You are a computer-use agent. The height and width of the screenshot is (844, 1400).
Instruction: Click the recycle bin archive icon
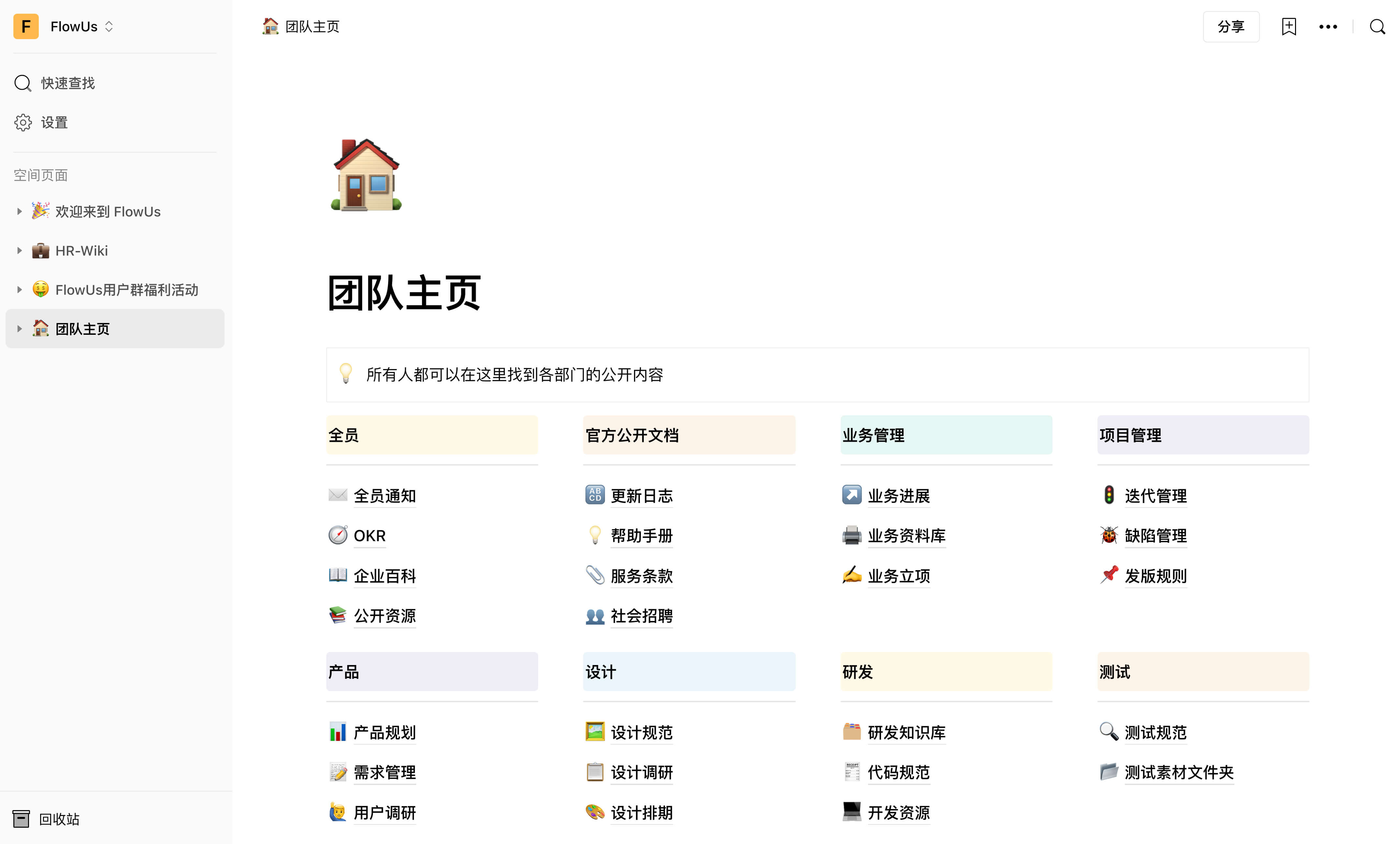[x=21, y=819]
